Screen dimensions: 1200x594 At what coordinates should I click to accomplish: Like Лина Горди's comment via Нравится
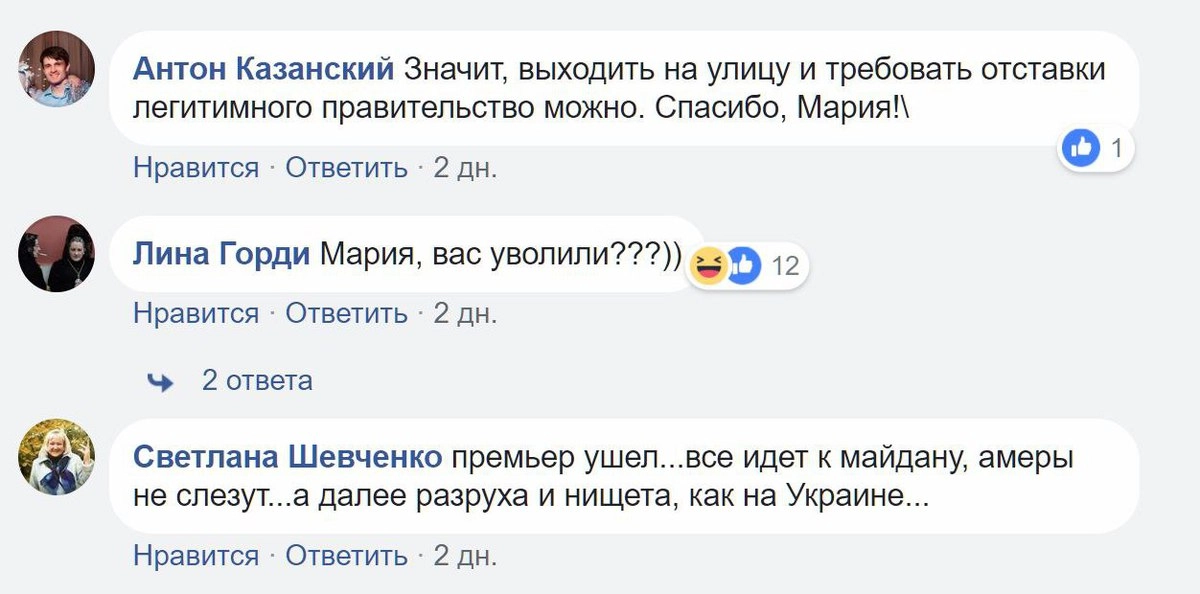196,313
